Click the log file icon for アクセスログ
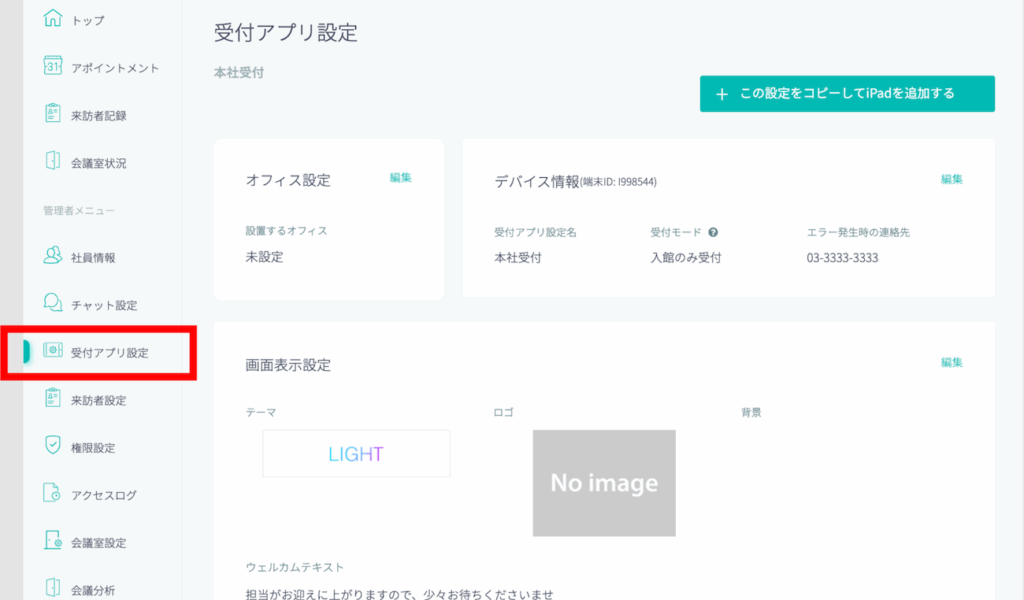The height and width of the screenshot is (600, 1024). point(54,494)
